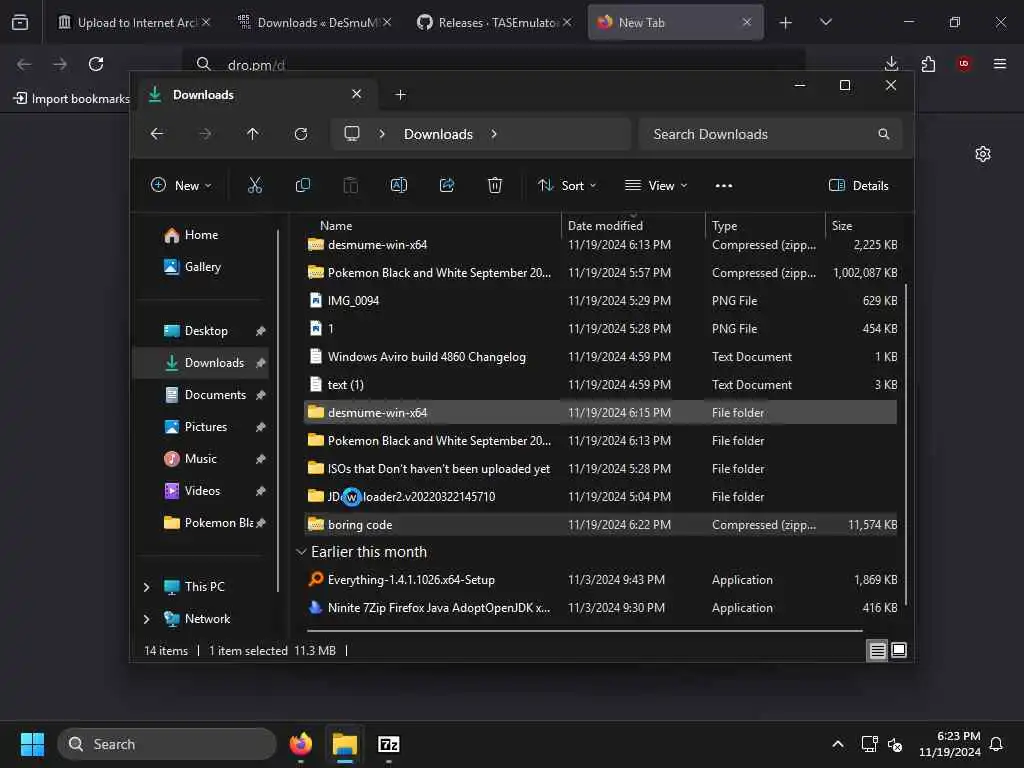Open the See more ellipsis menu
1024x768 pixels.
724,185
